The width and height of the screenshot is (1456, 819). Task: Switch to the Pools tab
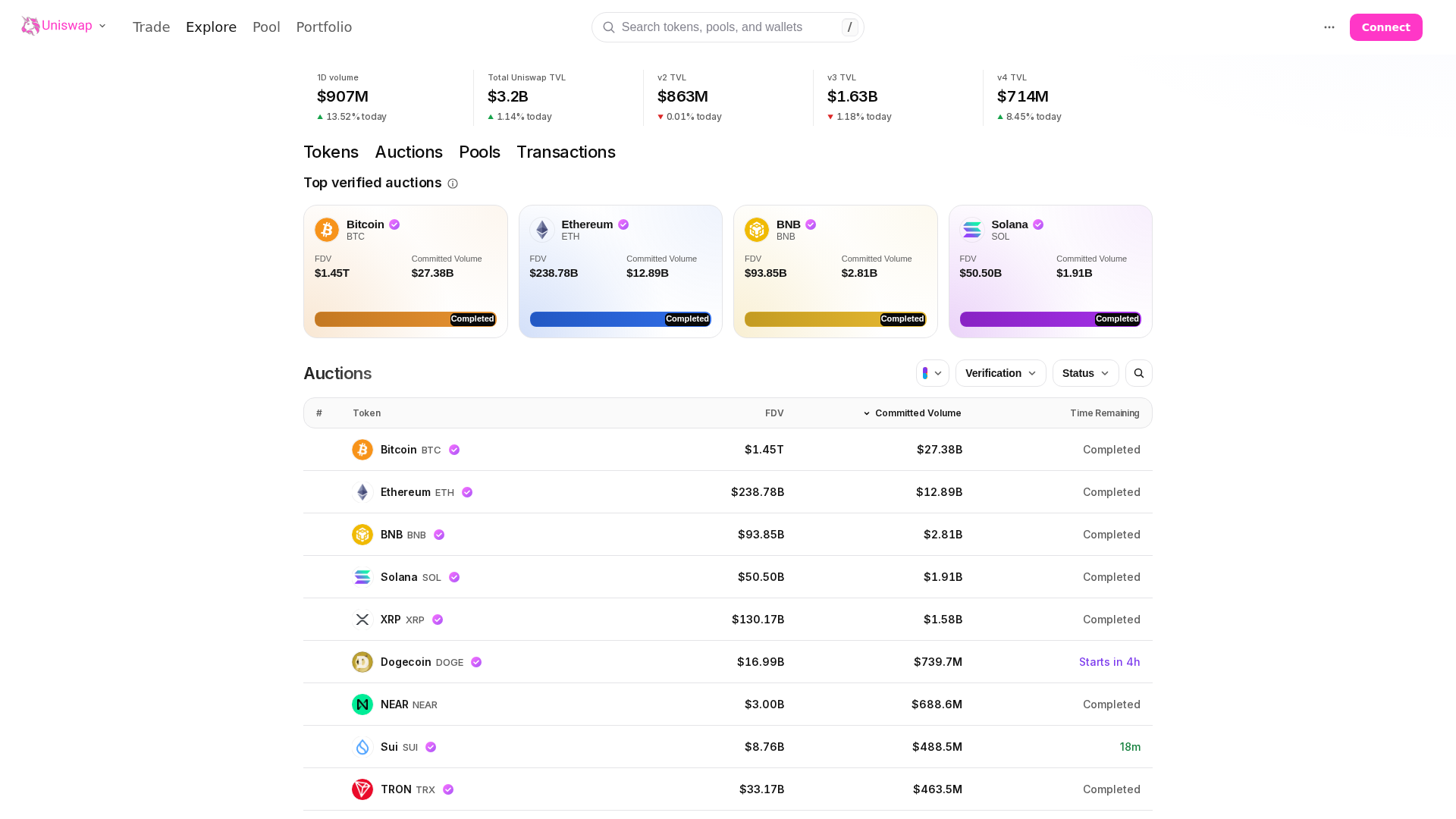click(479, 152)
